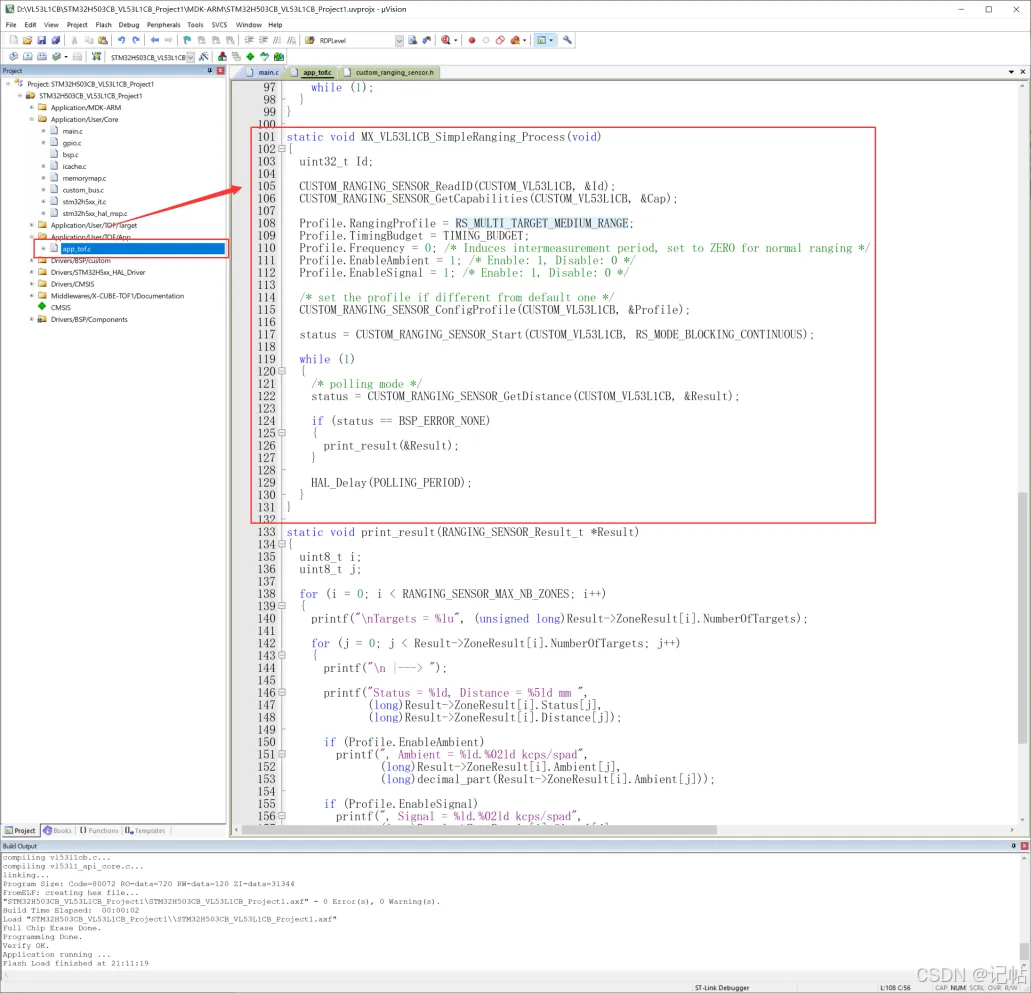Open the Peripherals menu
1031x993 pixels.
(164, 25)
